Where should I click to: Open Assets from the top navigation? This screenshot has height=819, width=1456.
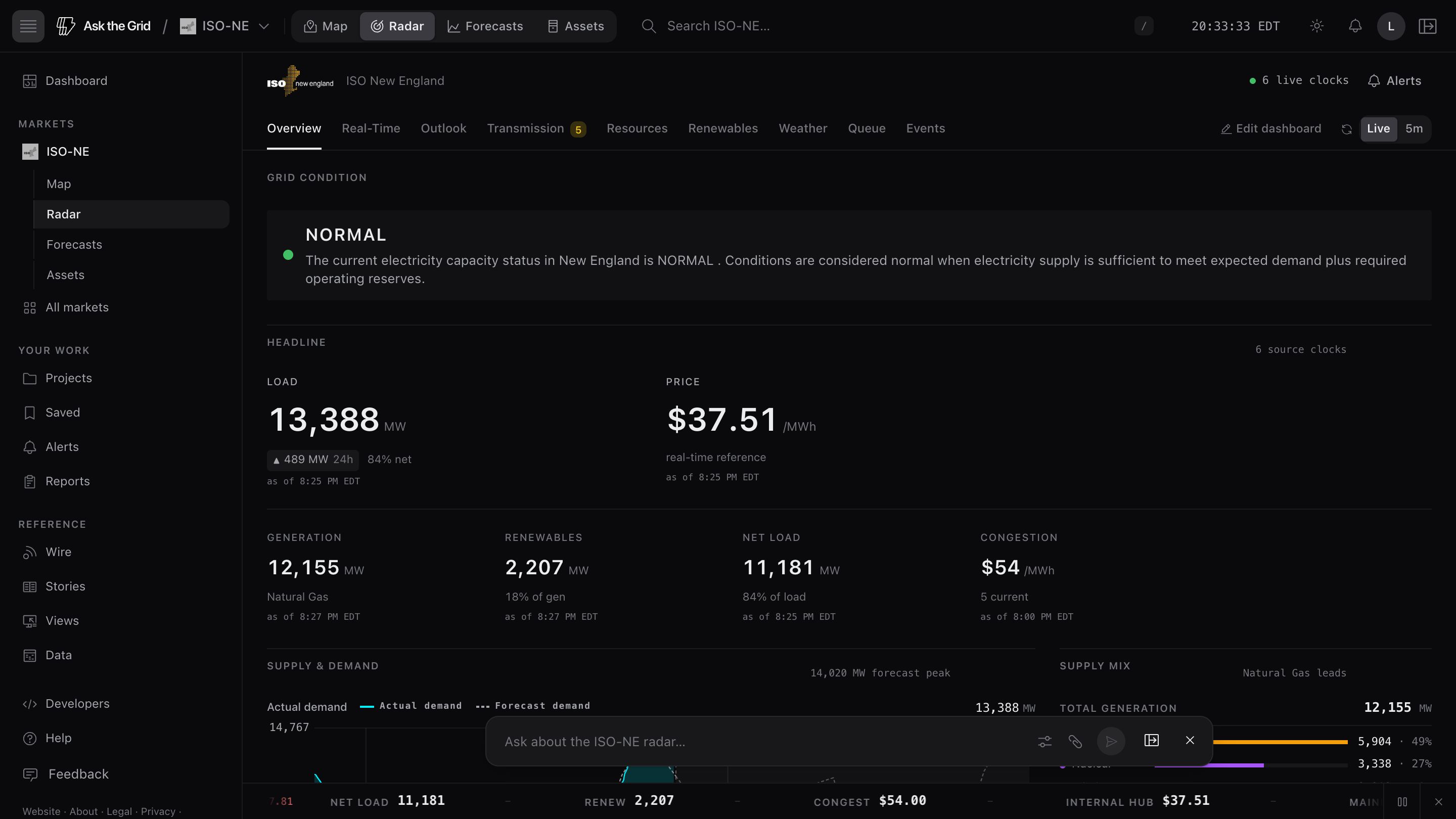tap(576, 26)
